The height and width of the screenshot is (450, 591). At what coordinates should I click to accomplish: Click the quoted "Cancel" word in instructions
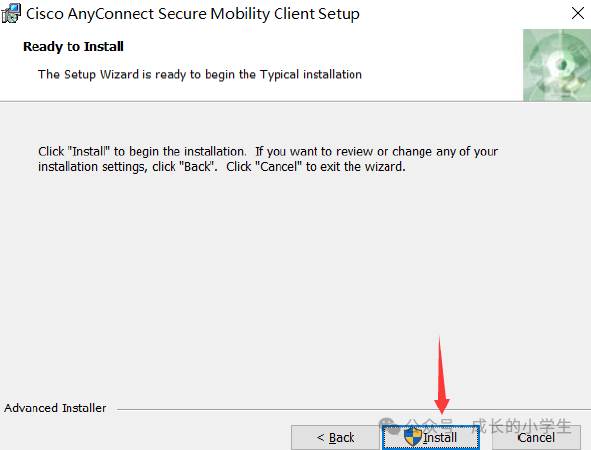[281, 167]
